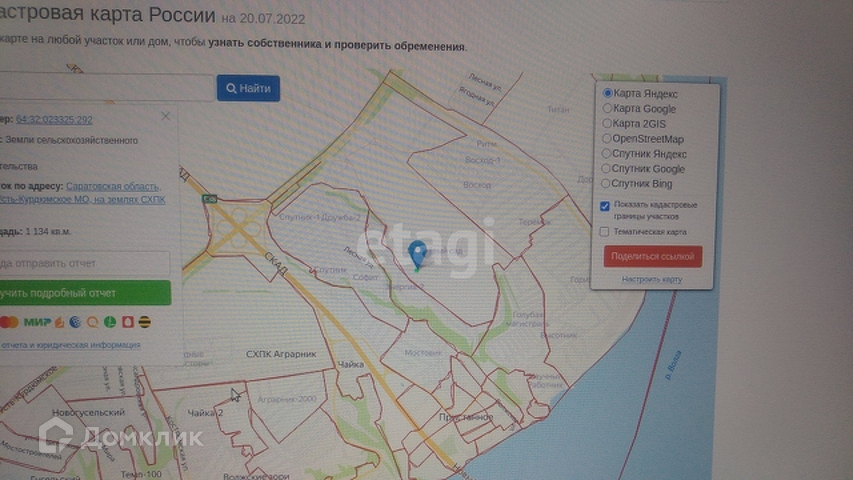Close the parcel info panel
The image size is (853, 480).
pyautogui.click(x=165, y=116)
